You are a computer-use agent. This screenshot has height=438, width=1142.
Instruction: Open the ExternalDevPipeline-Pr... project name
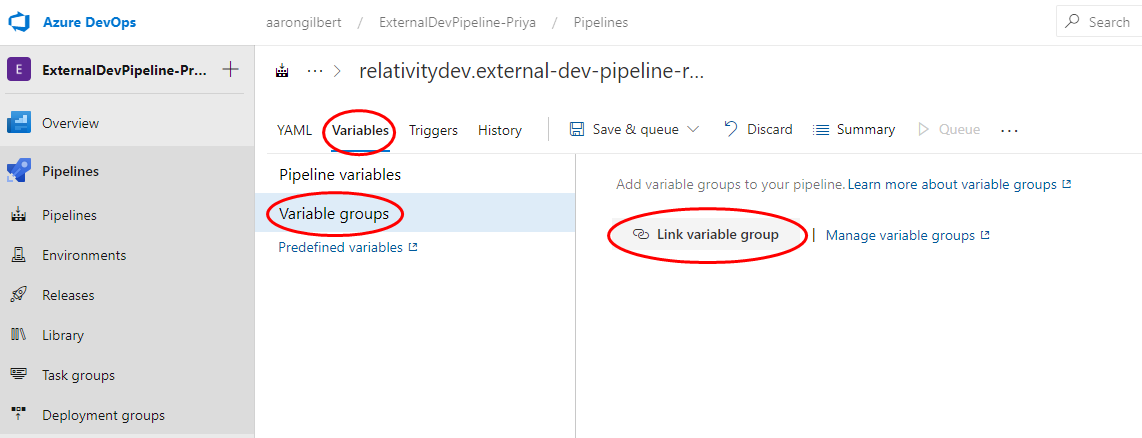pyautogui.click(x=125, y=70)
